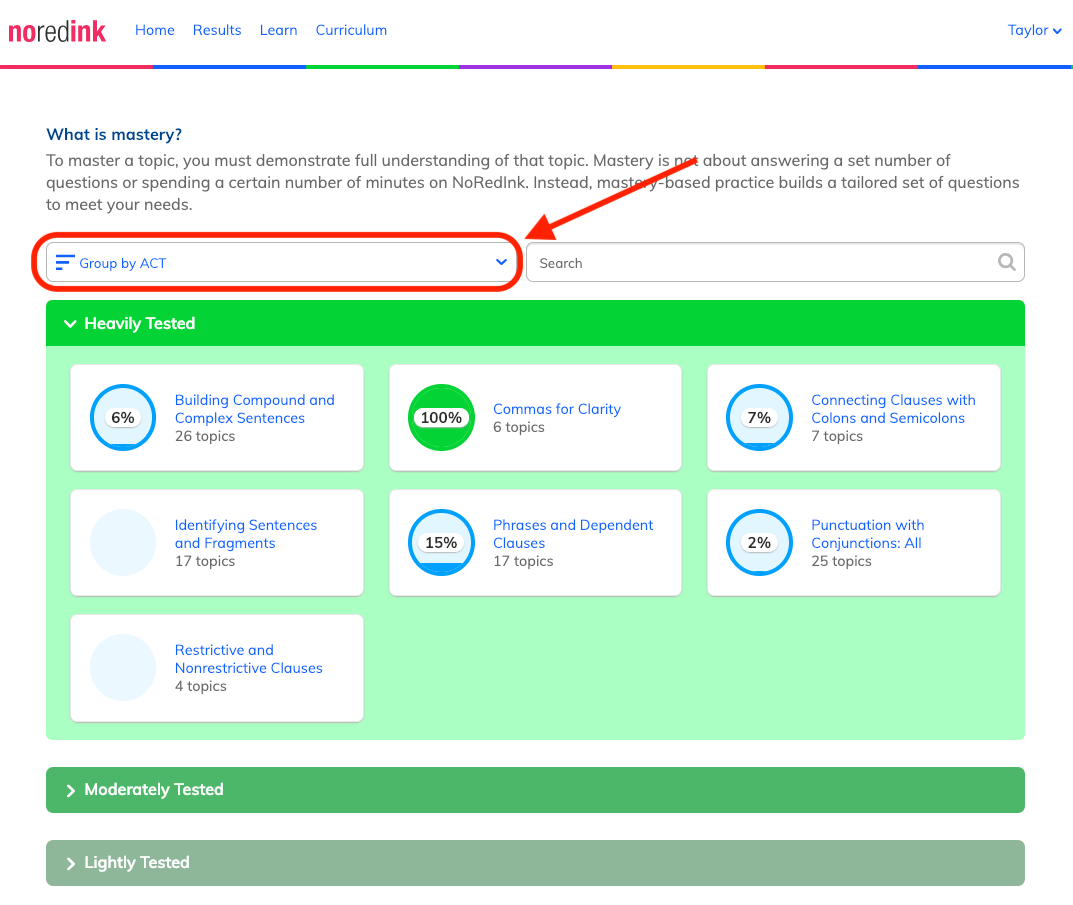Click "26 topics" text

click(205, 436)
